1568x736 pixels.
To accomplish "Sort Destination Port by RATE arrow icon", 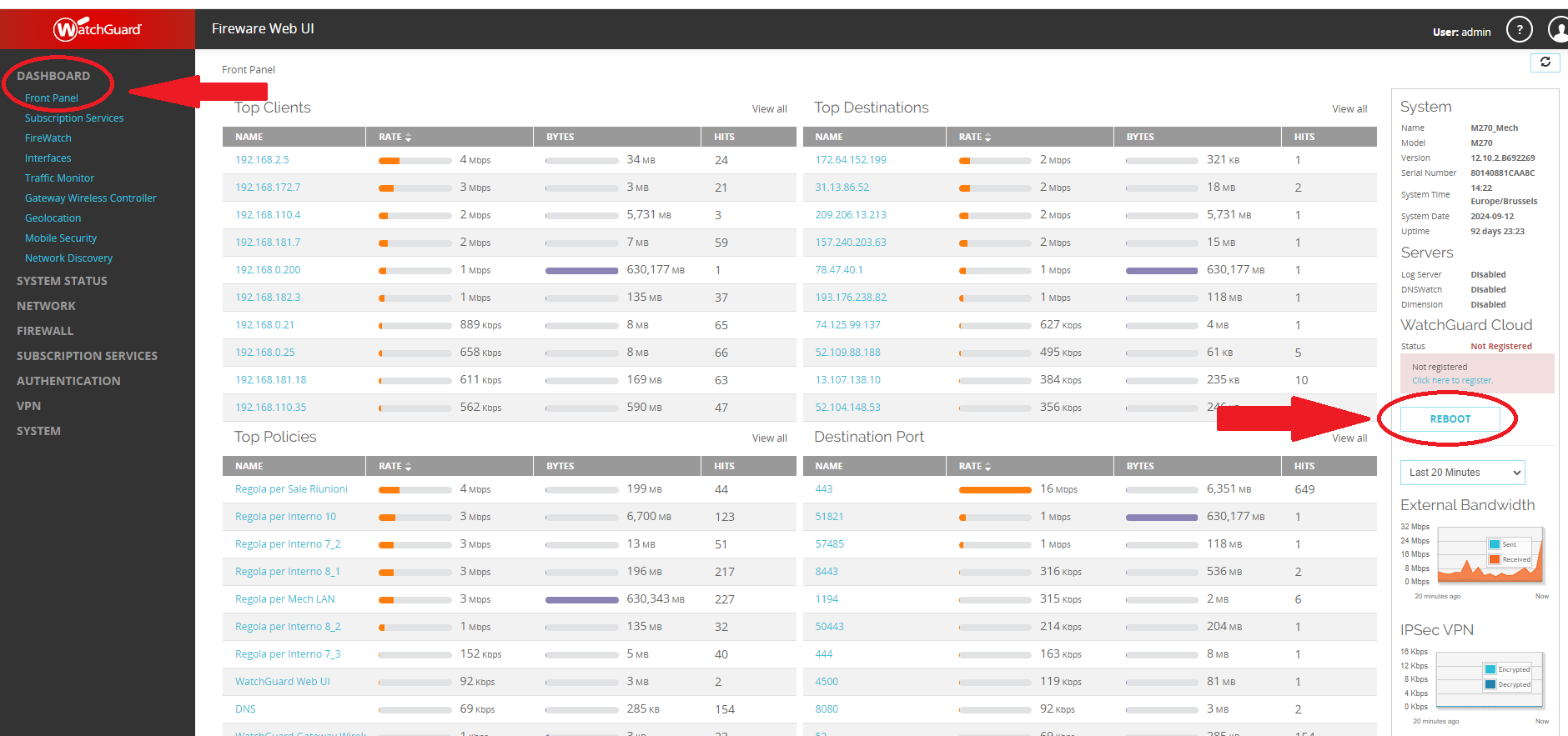I will click(988, 467).
